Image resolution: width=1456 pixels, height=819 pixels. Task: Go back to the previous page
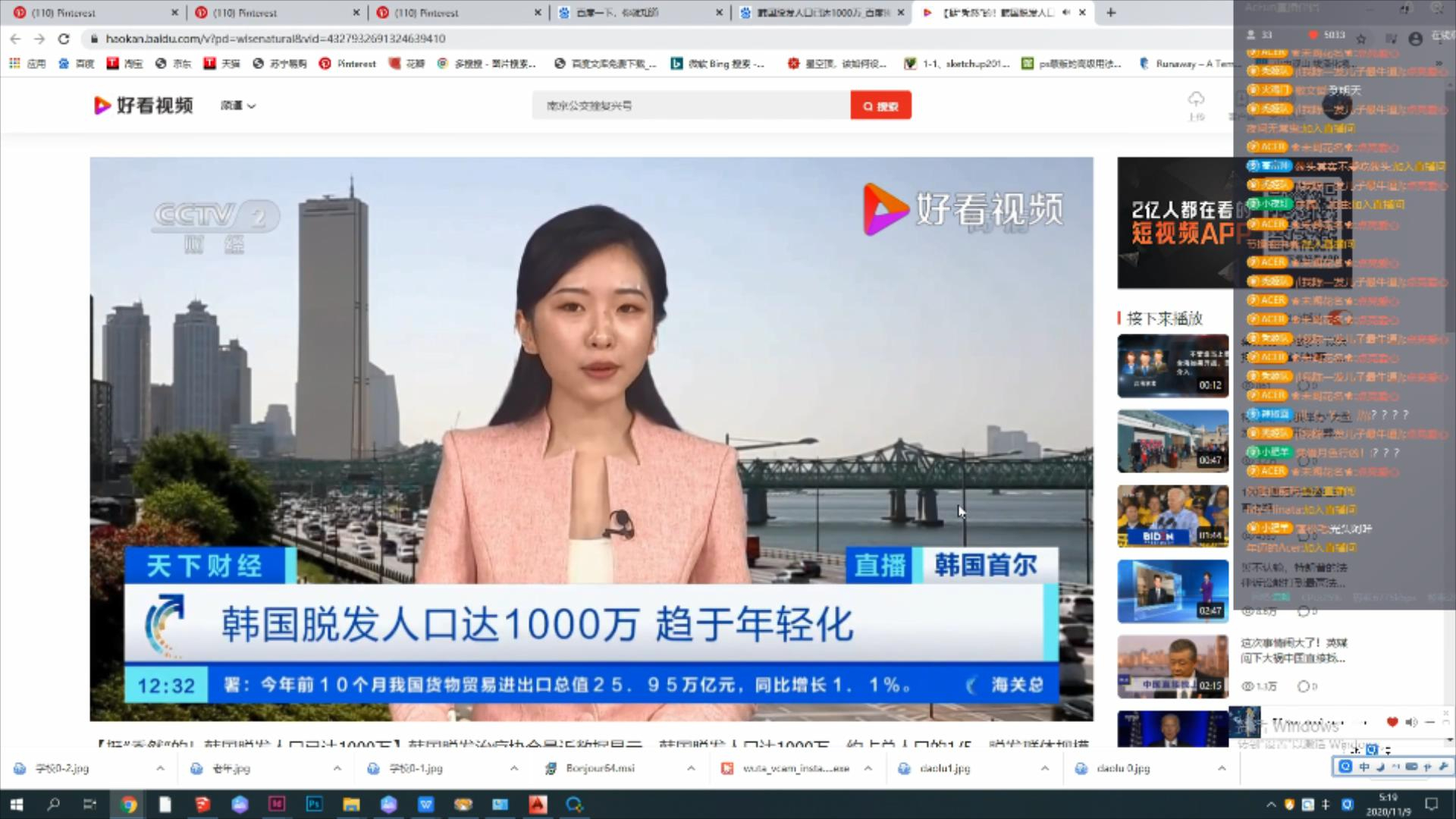tap(15, 39)
